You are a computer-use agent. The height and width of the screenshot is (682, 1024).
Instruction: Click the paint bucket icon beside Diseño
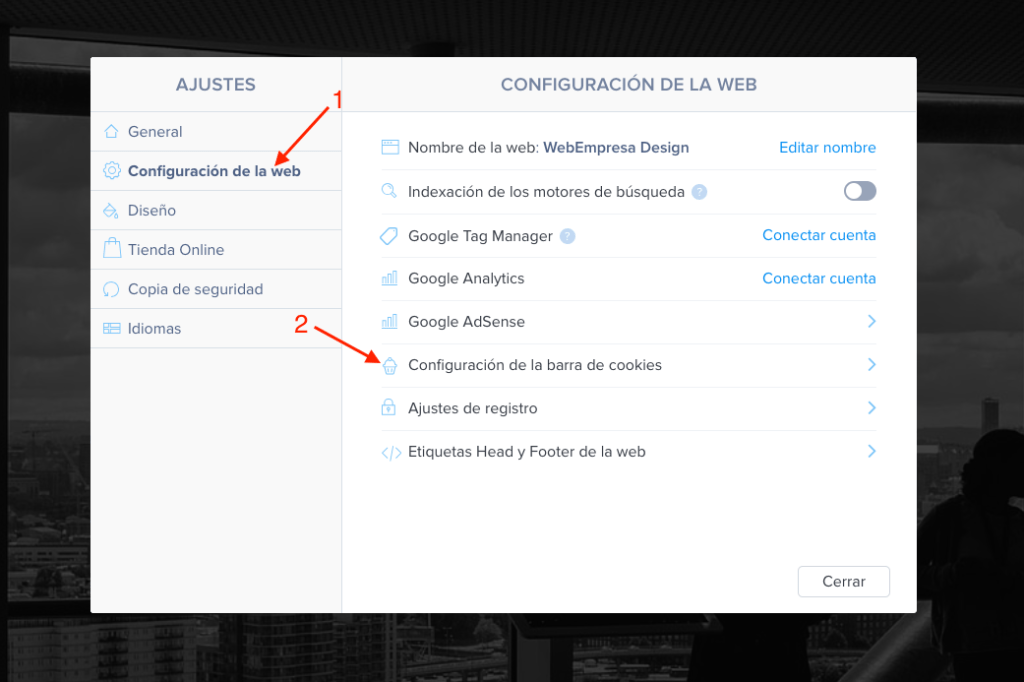(111, 210)
